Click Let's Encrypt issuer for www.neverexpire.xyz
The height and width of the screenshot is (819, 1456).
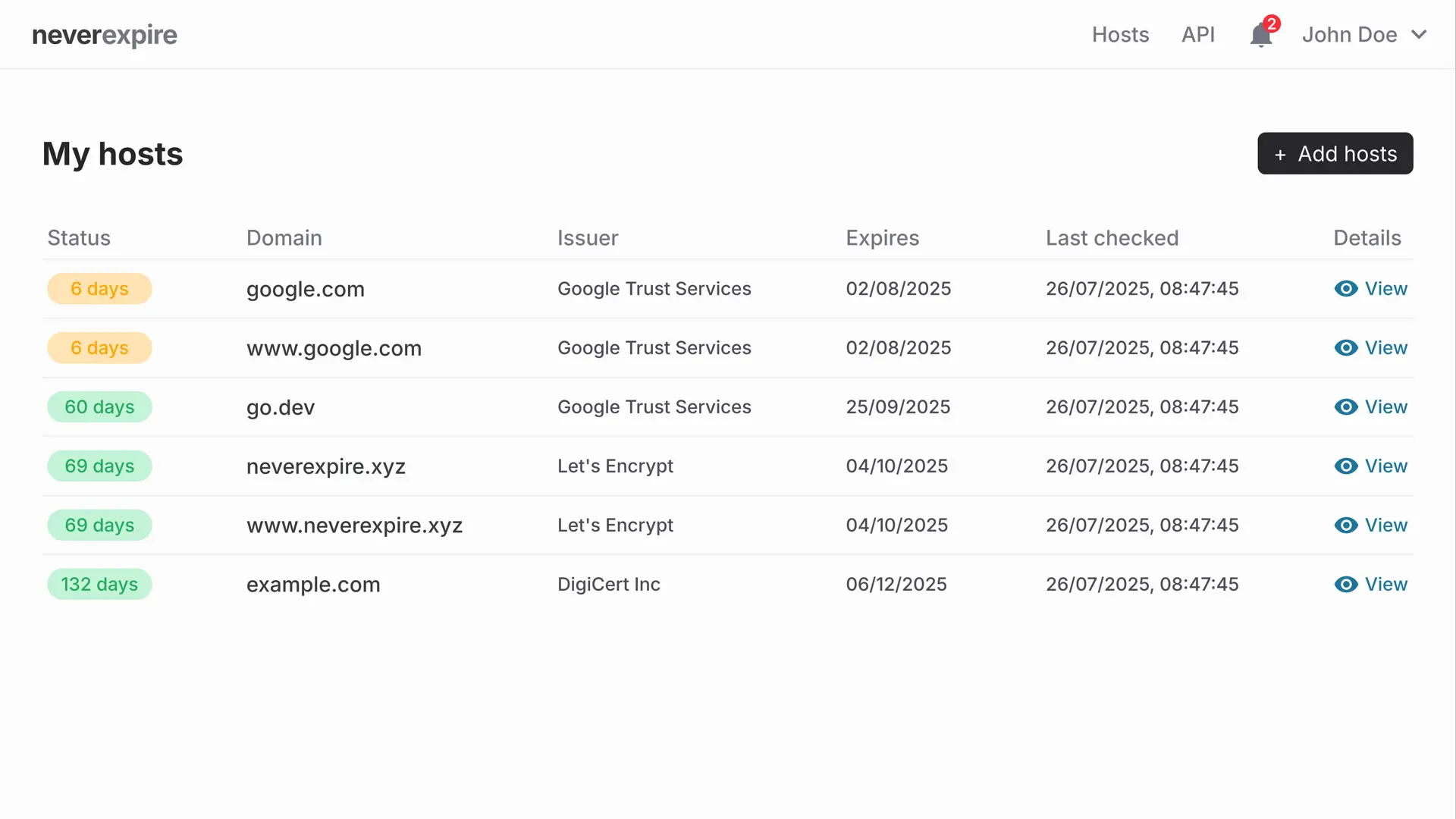pos(615,526)
